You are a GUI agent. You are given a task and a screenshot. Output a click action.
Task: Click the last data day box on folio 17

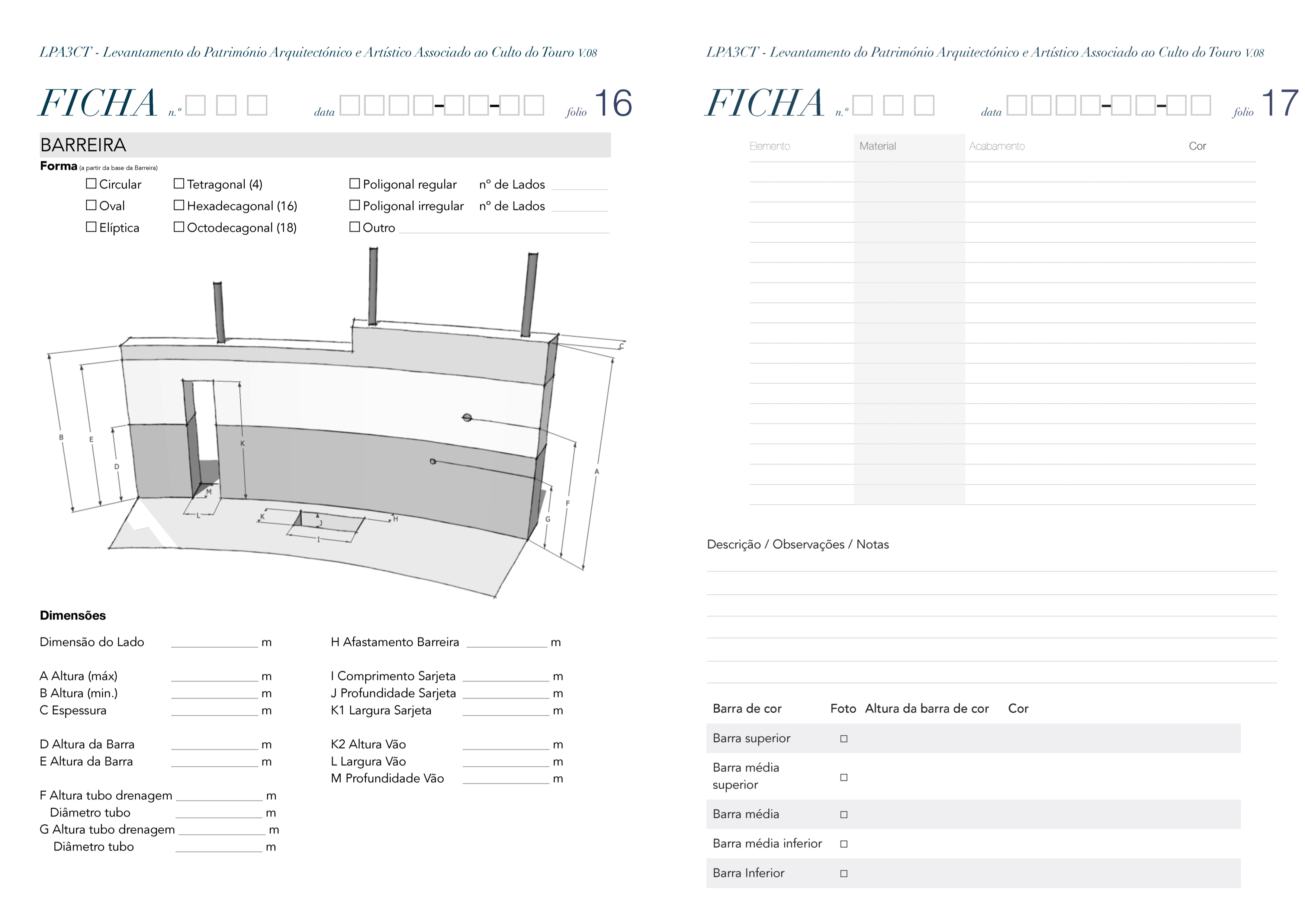pos(1200,105)
